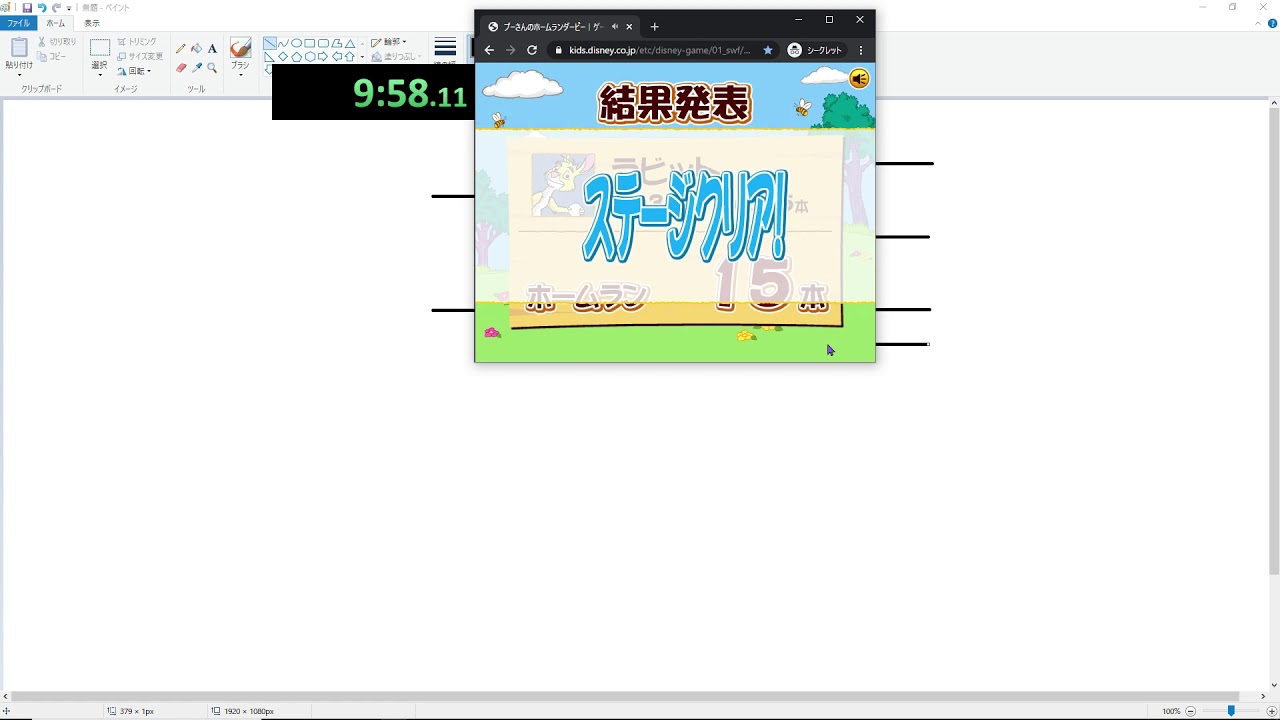Open Paint help question mark icon
1280x720 pixels.
click(x=1272, y=23)
